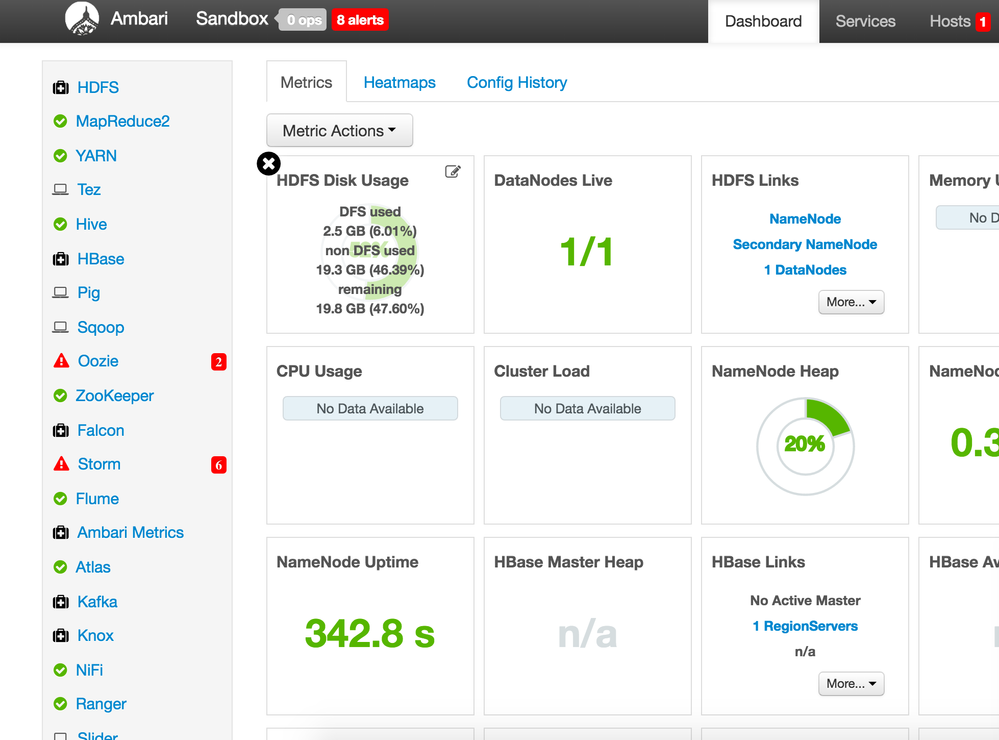This screenshot has width=999, height=740.
Task: Switch to the Heatmaps tab
Action: tap(399, 82)
